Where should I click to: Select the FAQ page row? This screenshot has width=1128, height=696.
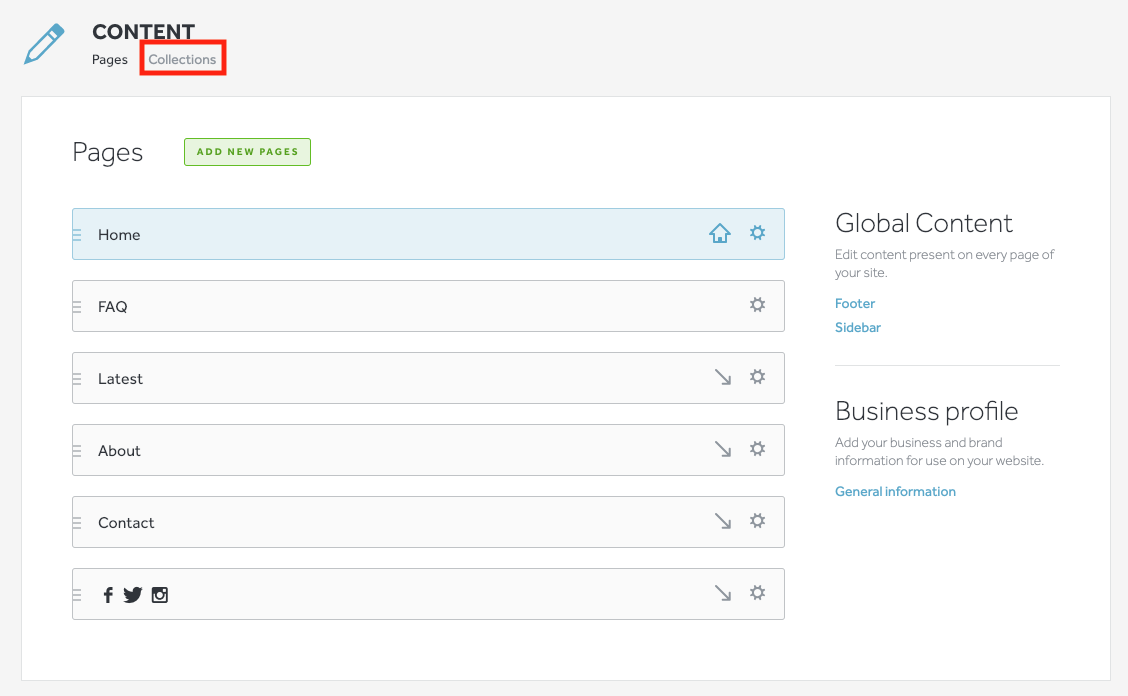tap(428, 306)
